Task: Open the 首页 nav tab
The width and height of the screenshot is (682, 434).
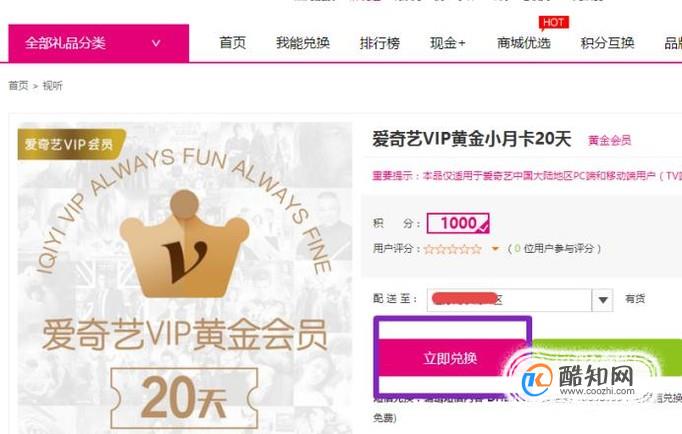Action: pyautogui.click(x=232, y=43)
